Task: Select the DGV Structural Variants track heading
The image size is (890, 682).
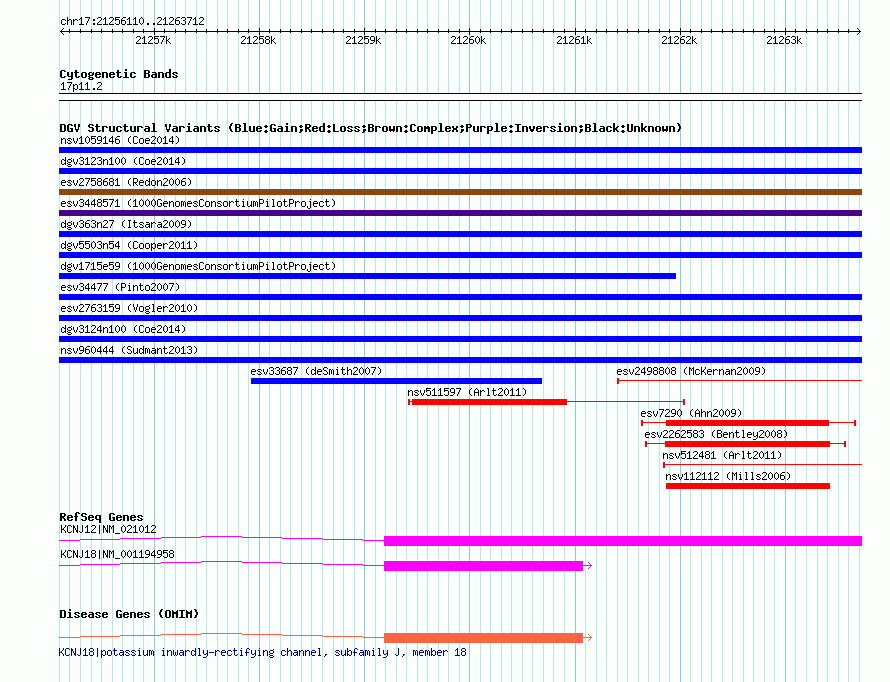Action: pyautogui.click(x=370, y=128)
